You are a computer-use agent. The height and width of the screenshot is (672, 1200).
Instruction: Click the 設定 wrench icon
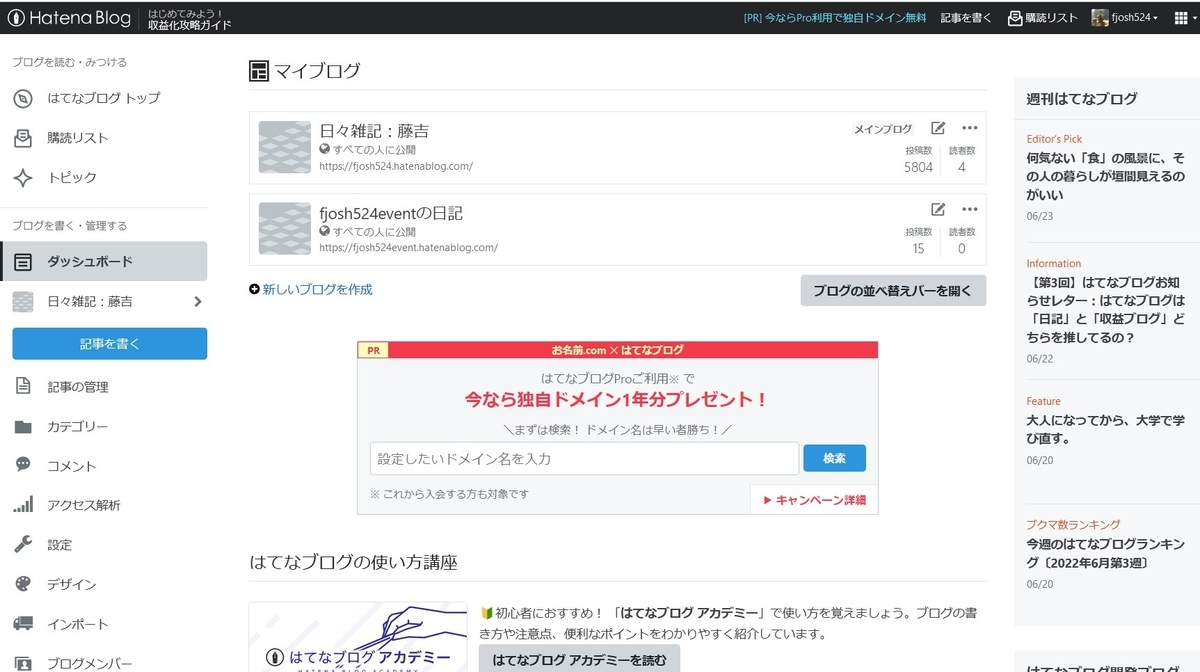click(x=23, y=544)
